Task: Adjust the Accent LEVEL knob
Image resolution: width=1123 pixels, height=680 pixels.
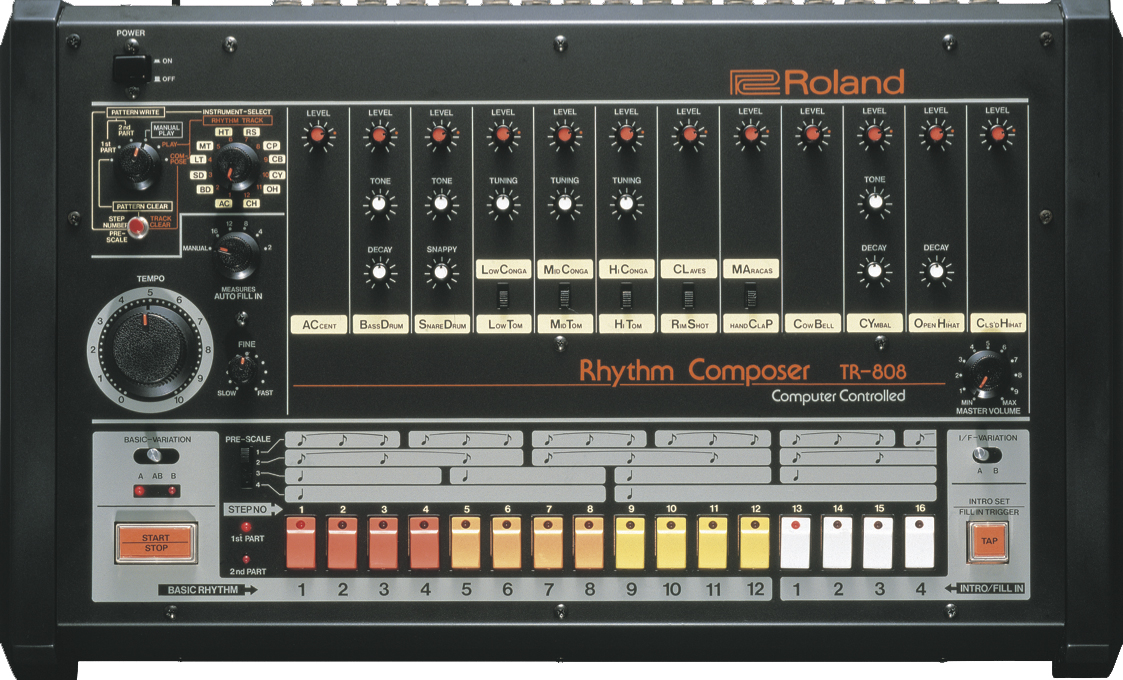Action: click(x=318, y=135)
